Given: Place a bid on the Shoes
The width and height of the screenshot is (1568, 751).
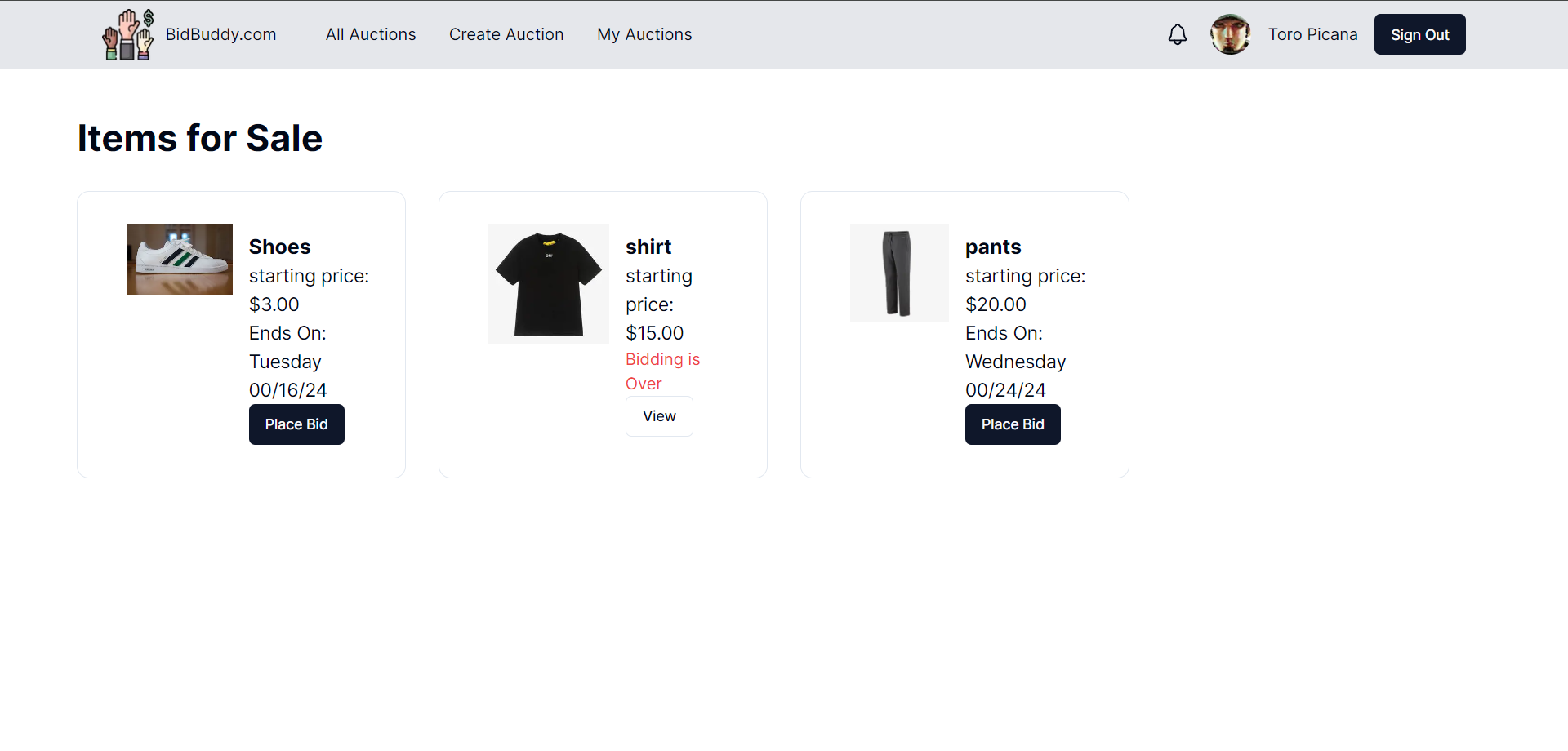Looking at the screenshot, I should (296, 424).
